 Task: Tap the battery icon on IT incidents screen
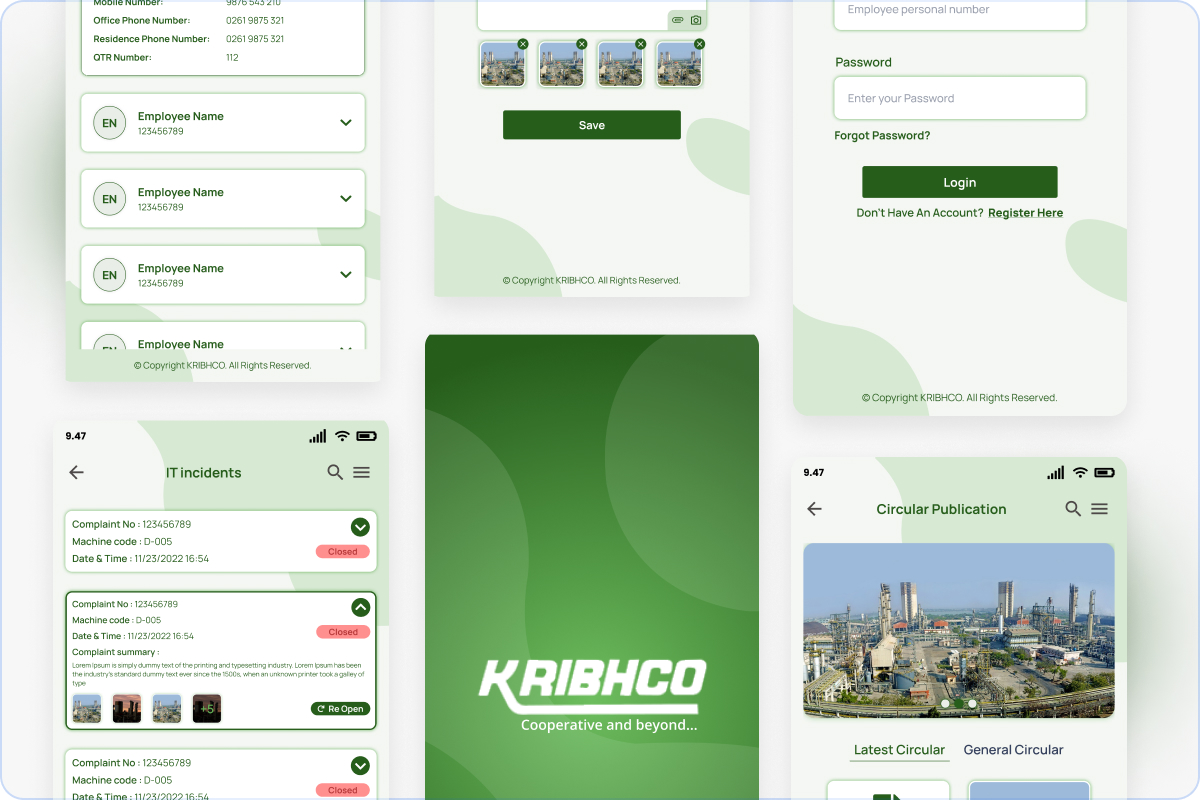pos(367,436)
